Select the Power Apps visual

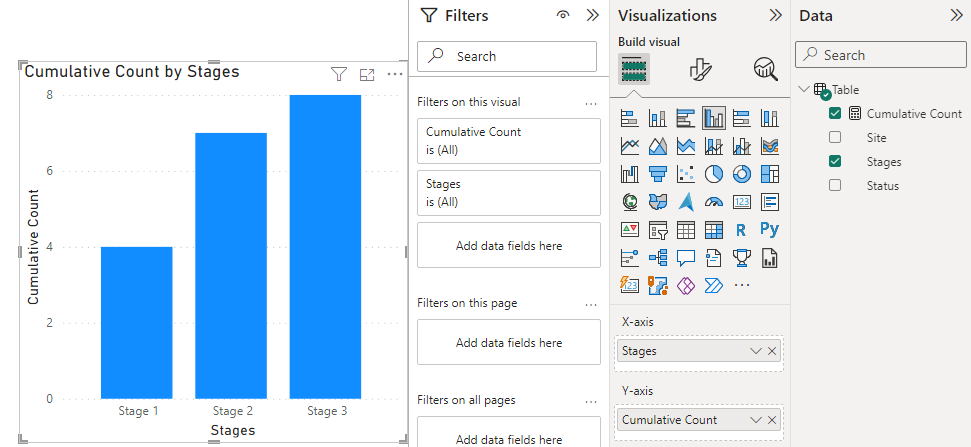click(x=686, y=285)
